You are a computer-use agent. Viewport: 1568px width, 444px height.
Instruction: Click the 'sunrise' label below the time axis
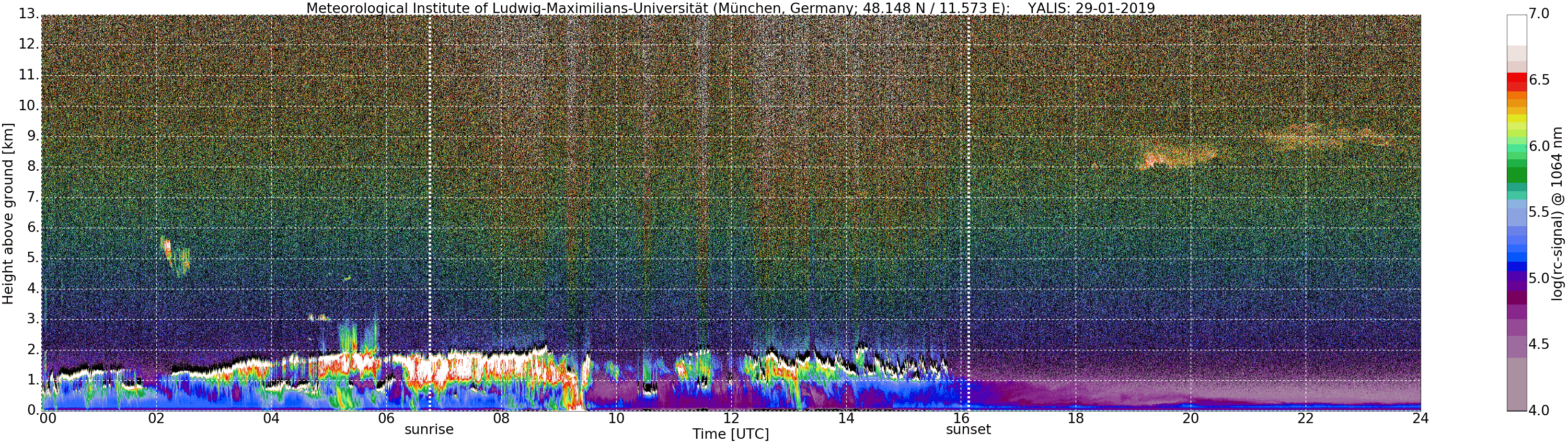point(429,429)
